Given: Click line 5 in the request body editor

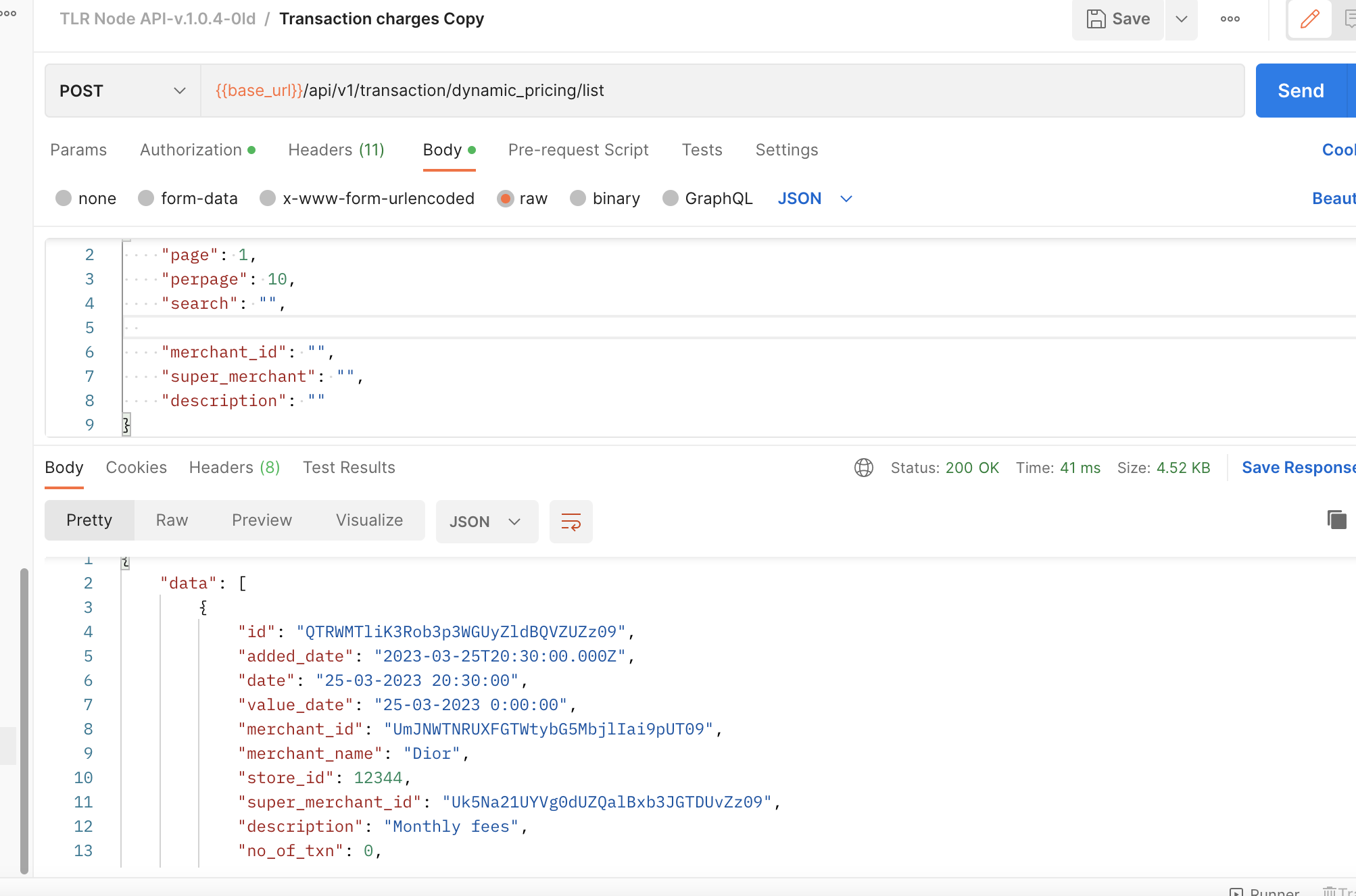Looking at the screenshot, I should 740,328.
